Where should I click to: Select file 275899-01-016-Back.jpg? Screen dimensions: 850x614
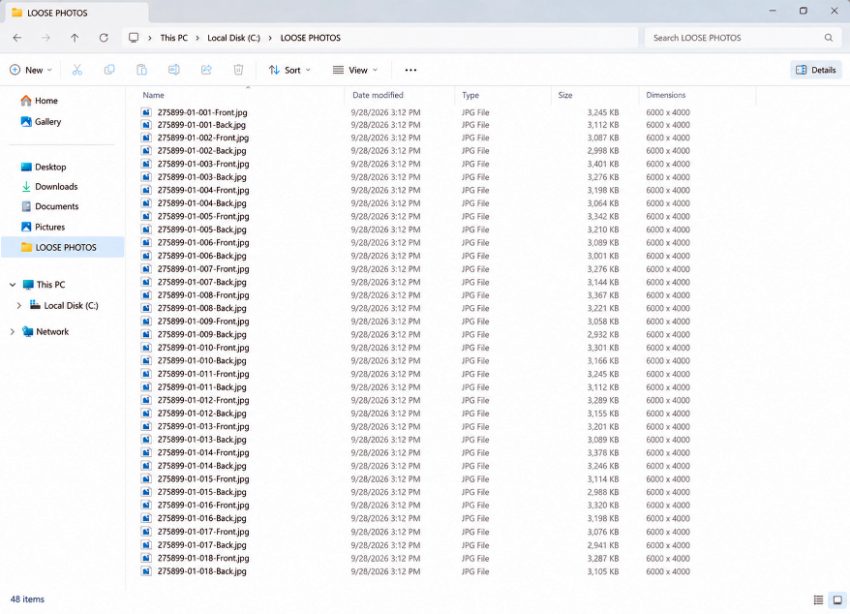202,518
